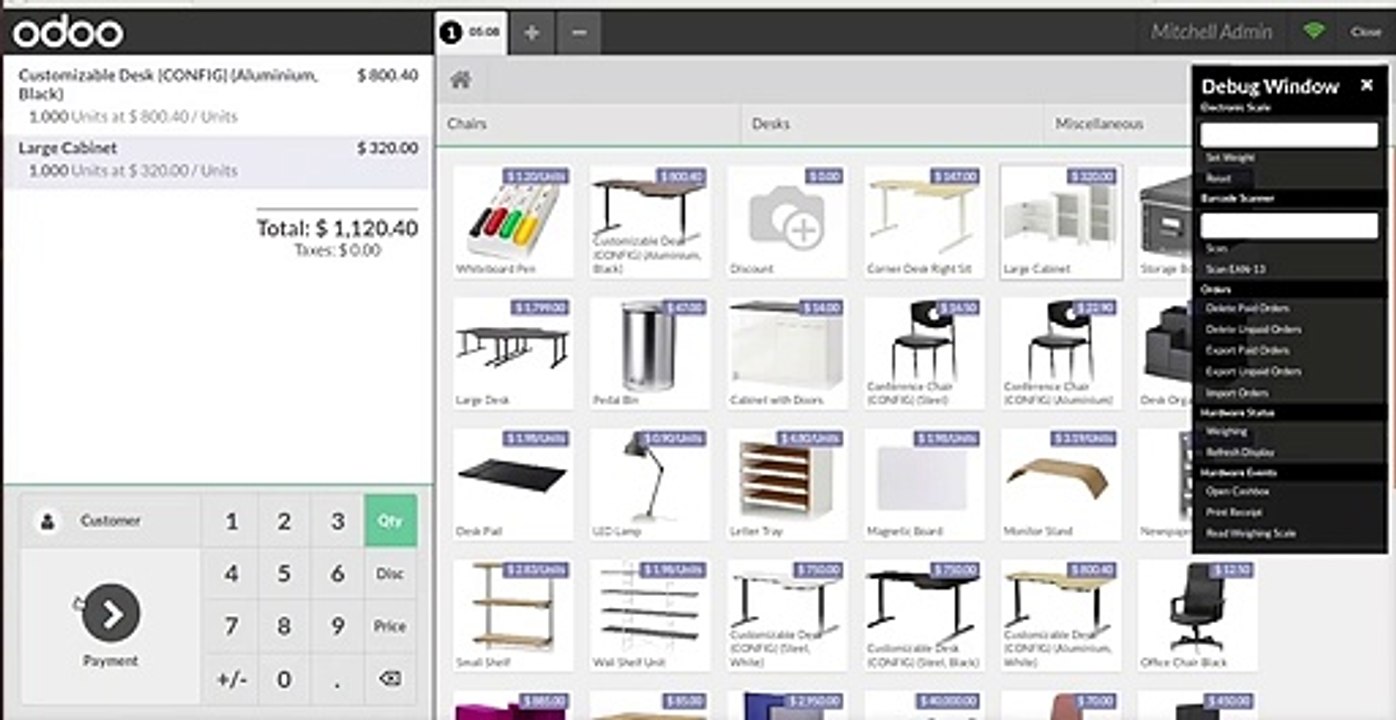Activate Disc mode on numpad

390,574
